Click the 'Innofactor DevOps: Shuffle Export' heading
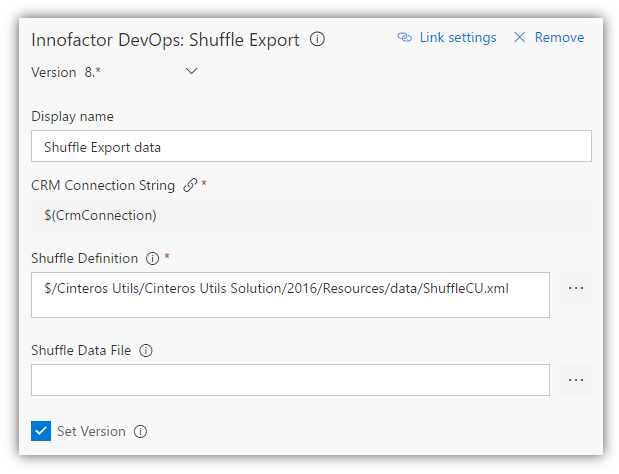Image resolution: width=619 pixels, height=474 pixels. pos(165,40)
